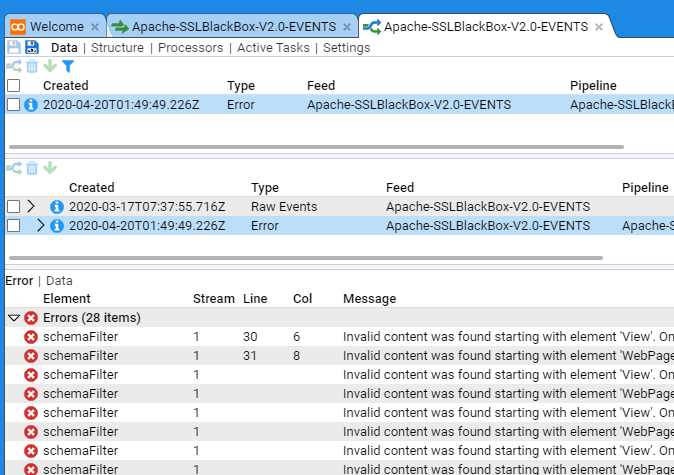Expand the Raw Events row chevron
674x475 pixels.
point(31,207)
